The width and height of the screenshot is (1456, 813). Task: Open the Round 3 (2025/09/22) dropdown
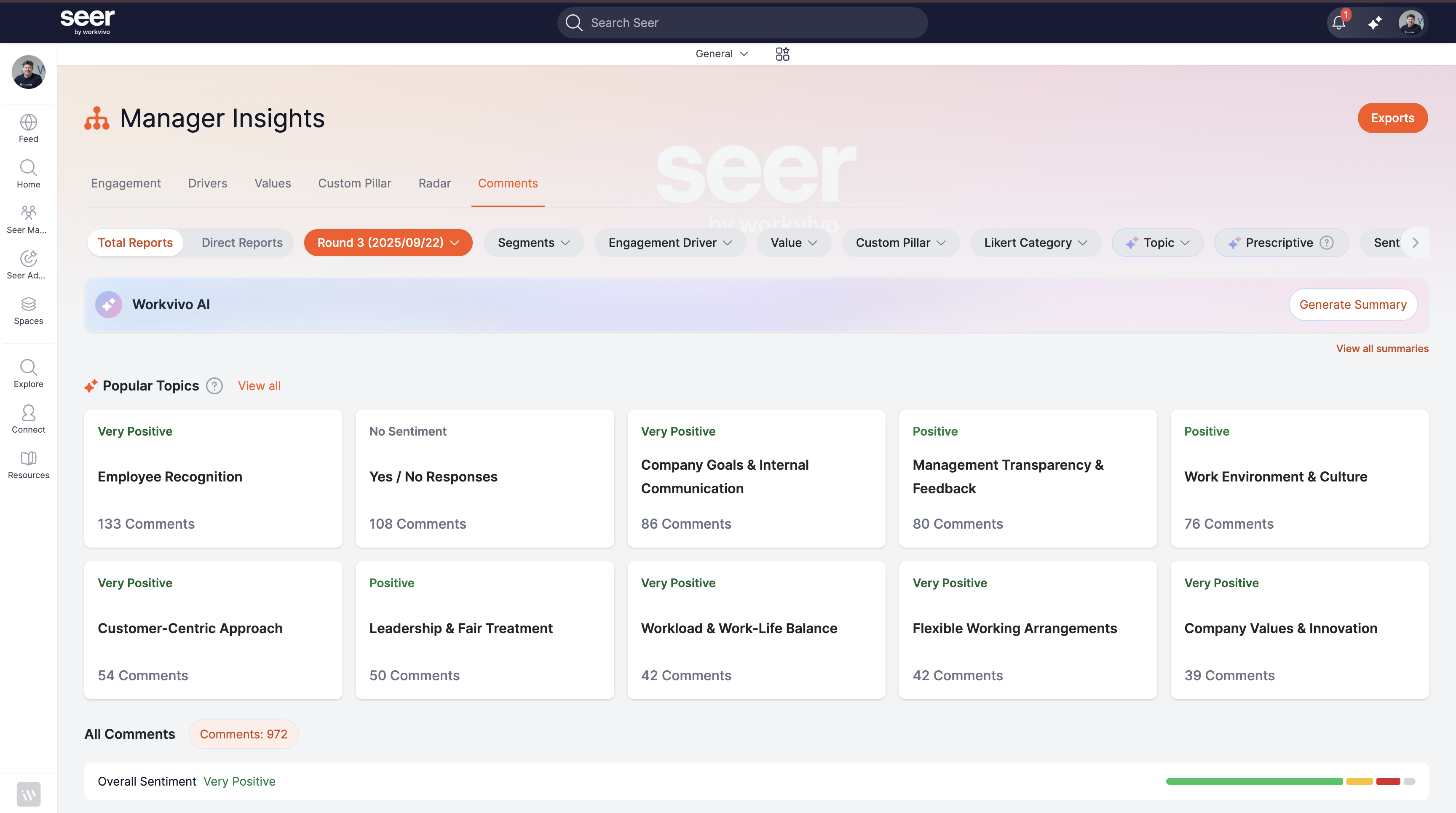[x=388, y=242]
